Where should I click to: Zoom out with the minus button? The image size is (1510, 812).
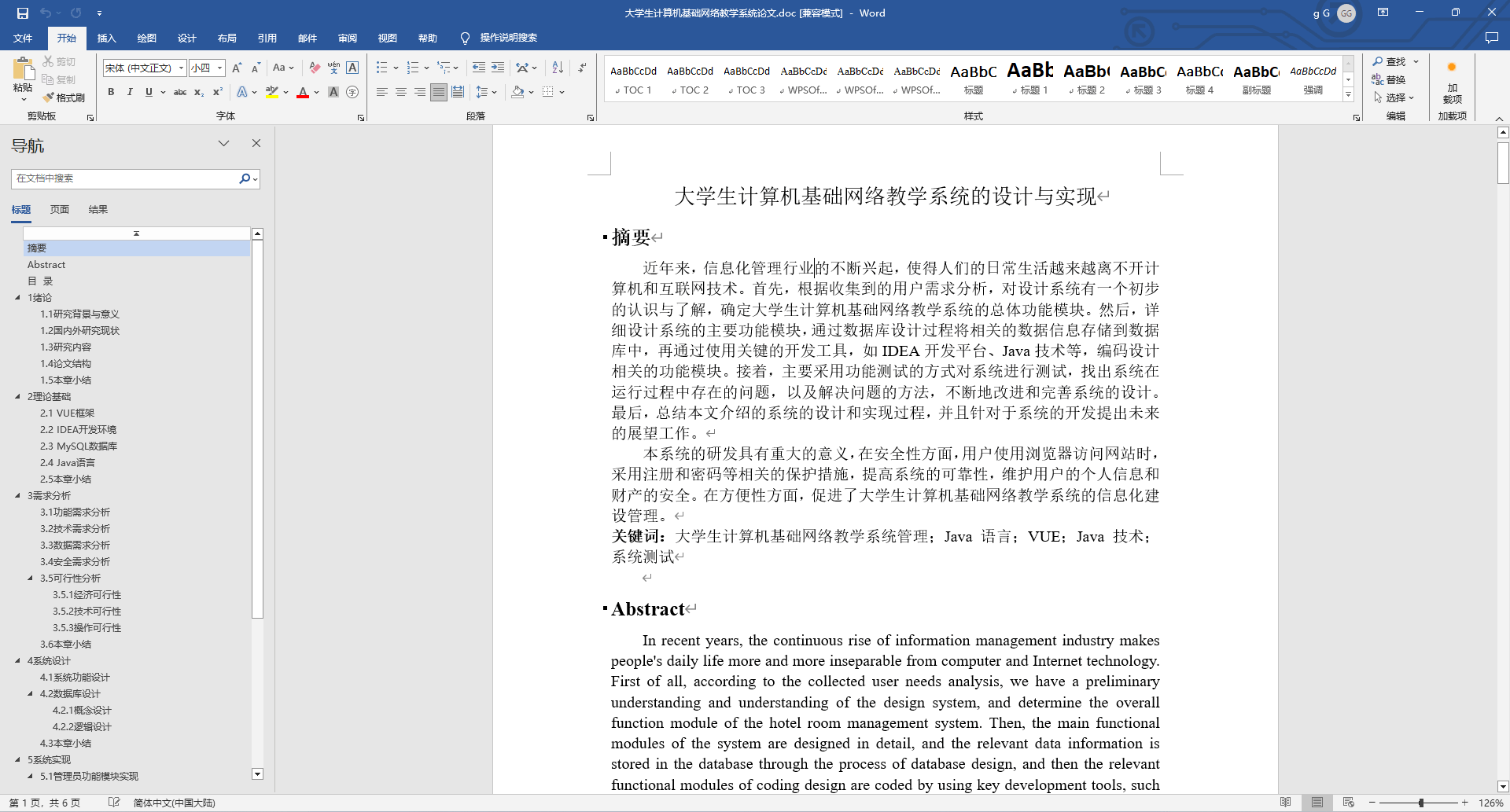tap(1372, 803)
